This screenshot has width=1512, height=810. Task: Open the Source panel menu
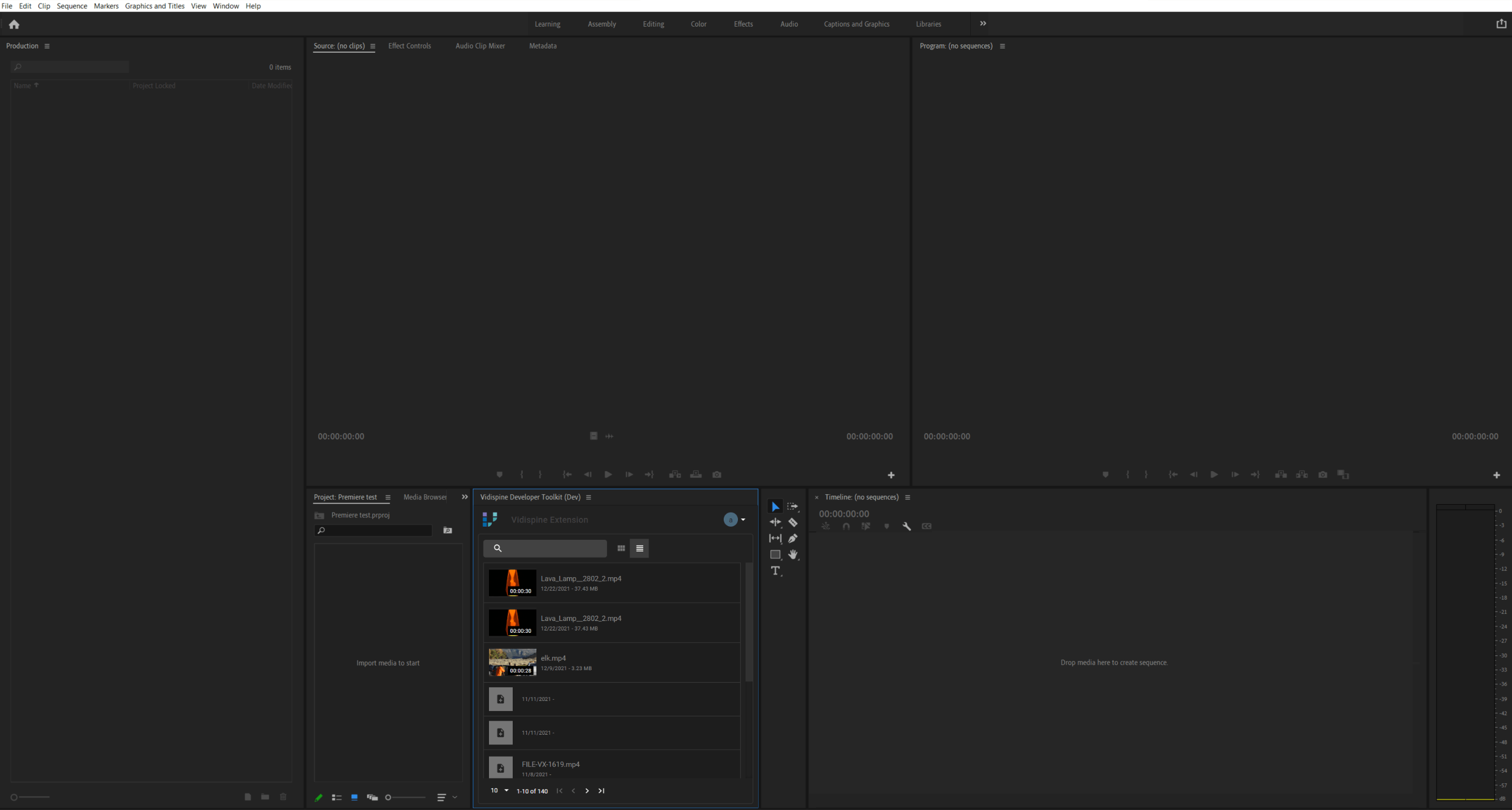coord(373,46)
